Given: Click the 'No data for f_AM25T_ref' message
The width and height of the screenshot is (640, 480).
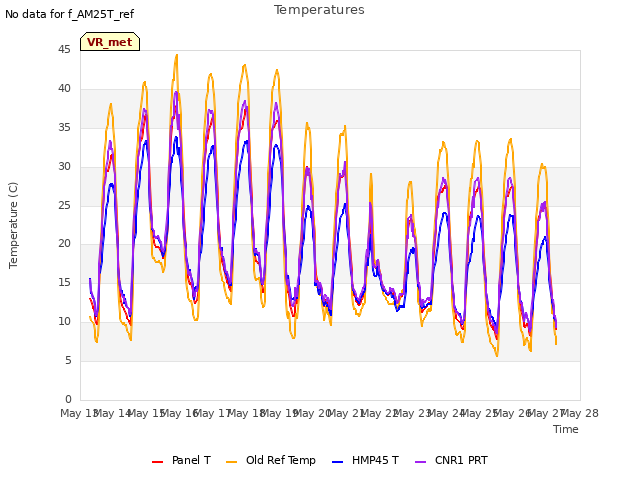Looking at the screenshot, I should pyautogui.click(x=69, y=14).
